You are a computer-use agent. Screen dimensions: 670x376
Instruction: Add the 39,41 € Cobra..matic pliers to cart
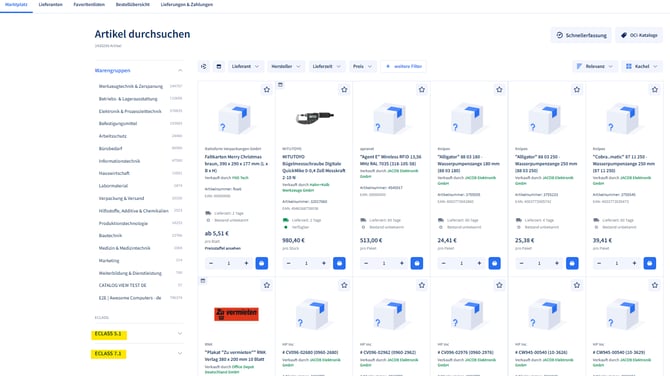point(649,263)
